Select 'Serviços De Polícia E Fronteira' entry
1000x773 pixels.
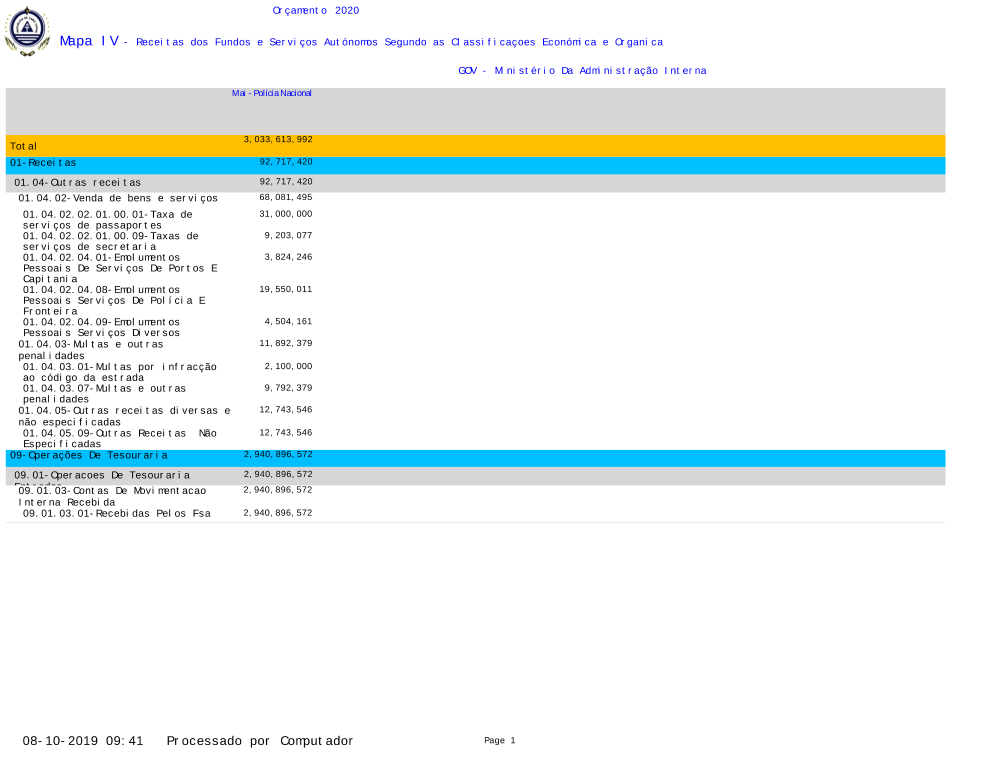tap(114, 300)
